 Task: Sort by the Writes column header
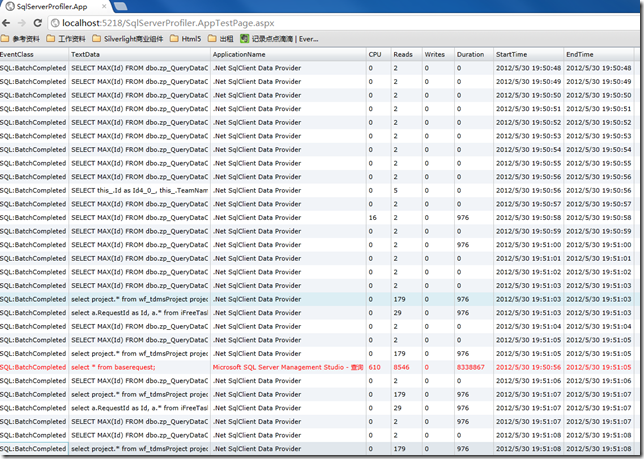[438, 54]
